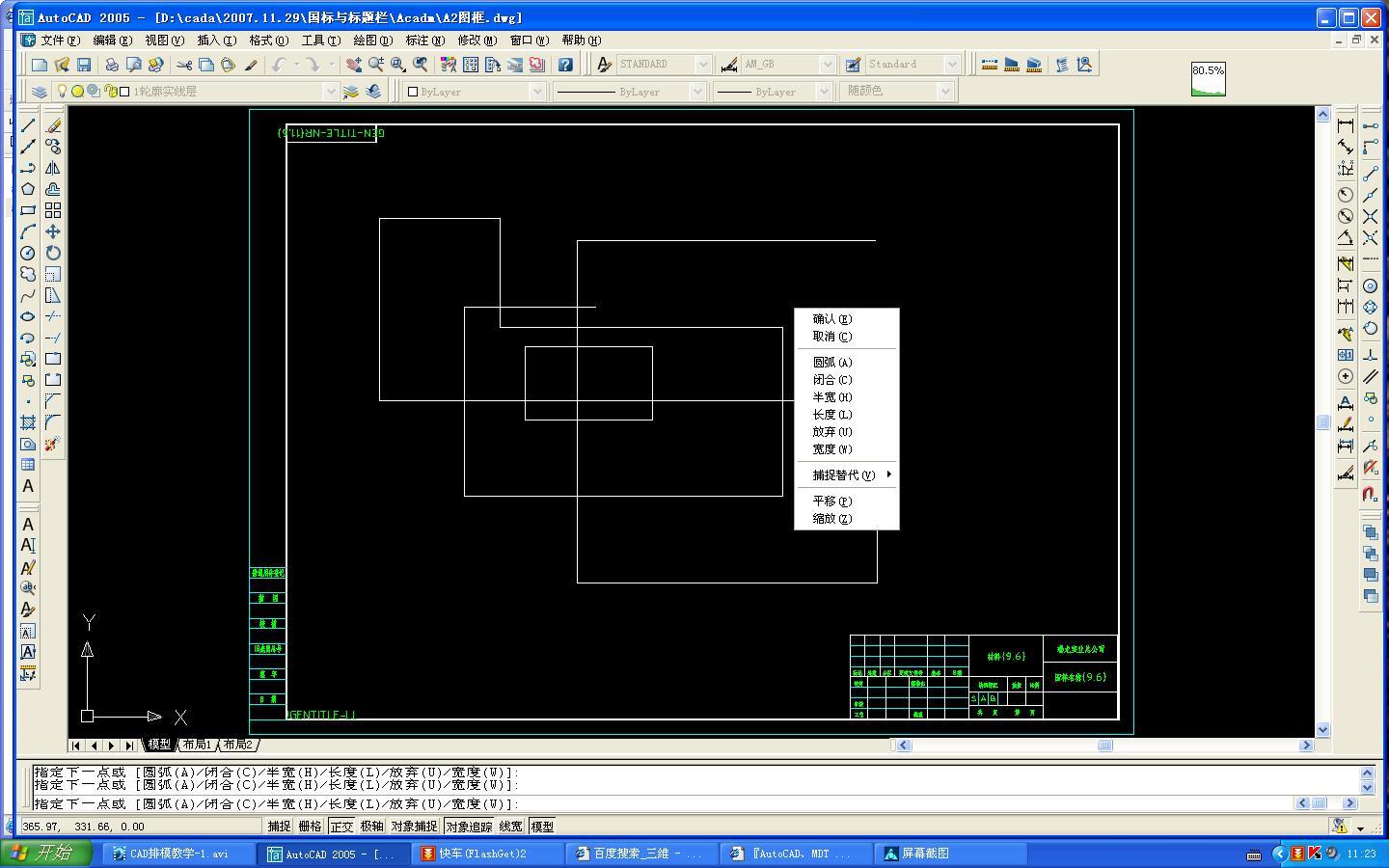Toggle 模型 space in status bar
The height and width of the screenshot is (868, 1389).
point(542,827)
